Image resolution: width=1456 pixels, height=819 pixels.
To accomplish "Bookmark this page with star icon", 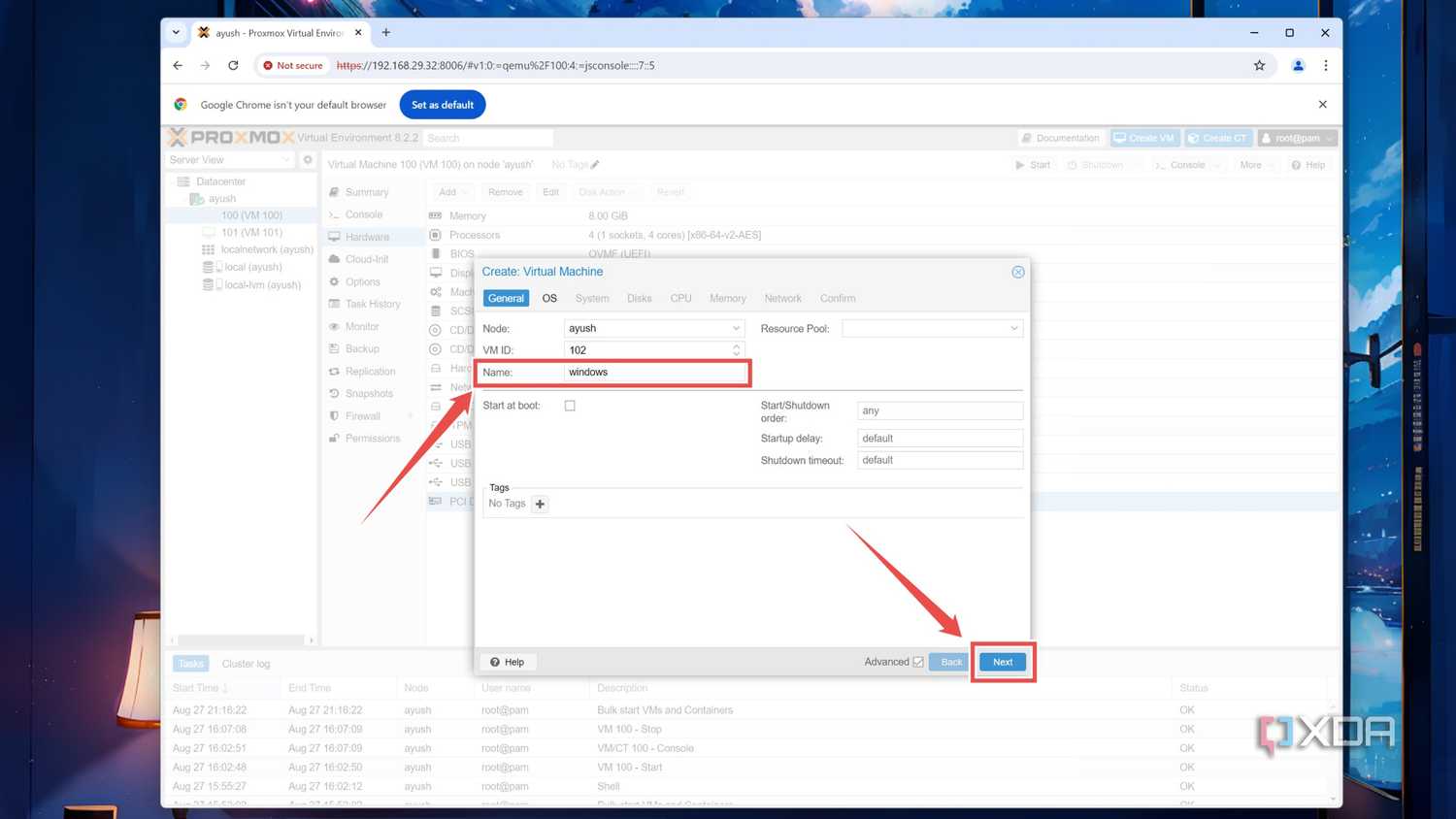I will tap(1260, 65).
